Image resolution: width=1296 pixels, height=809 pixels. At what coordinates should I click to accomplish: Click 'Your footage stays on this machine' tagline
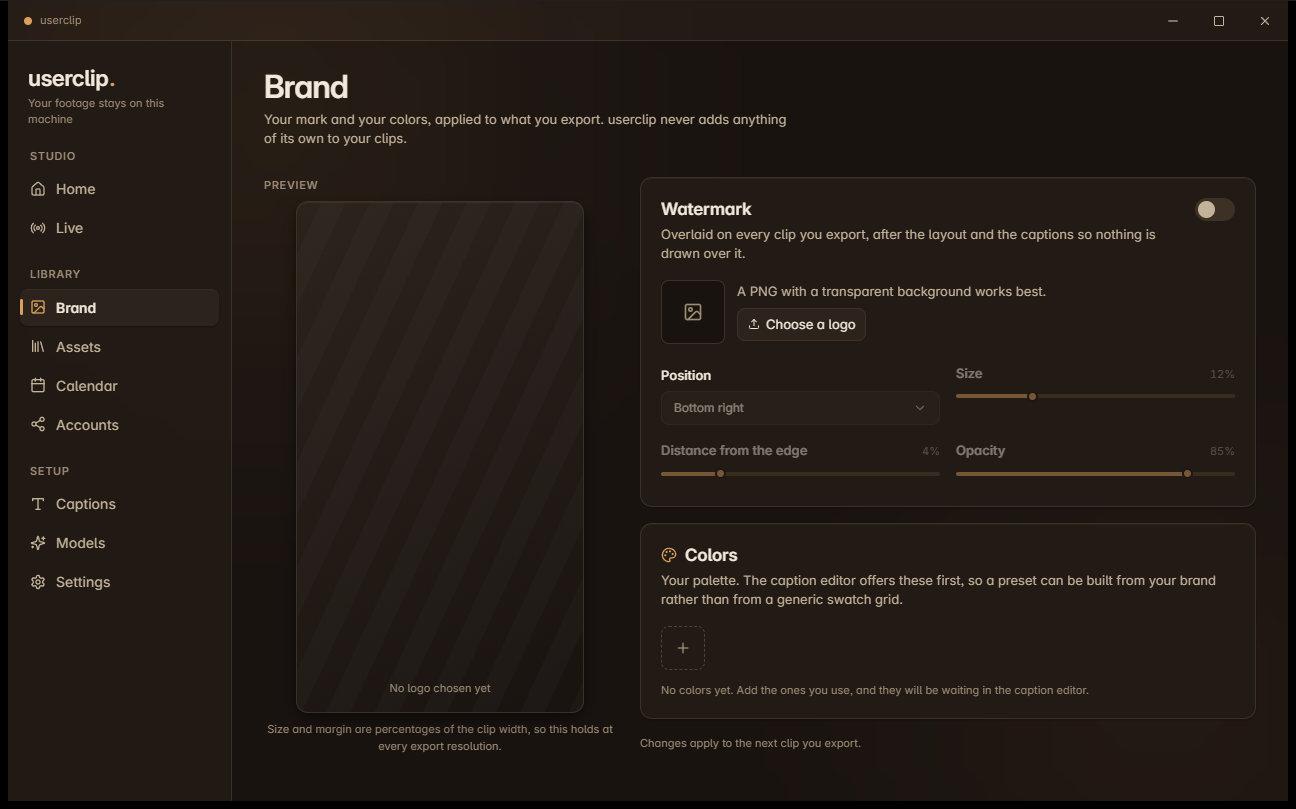point(96,111)
